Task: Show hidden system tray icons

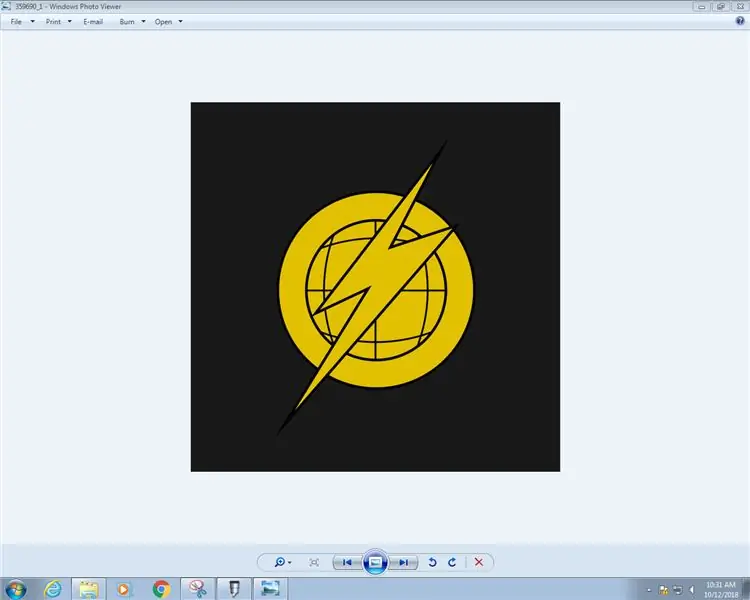Action: tap(649, 590)
